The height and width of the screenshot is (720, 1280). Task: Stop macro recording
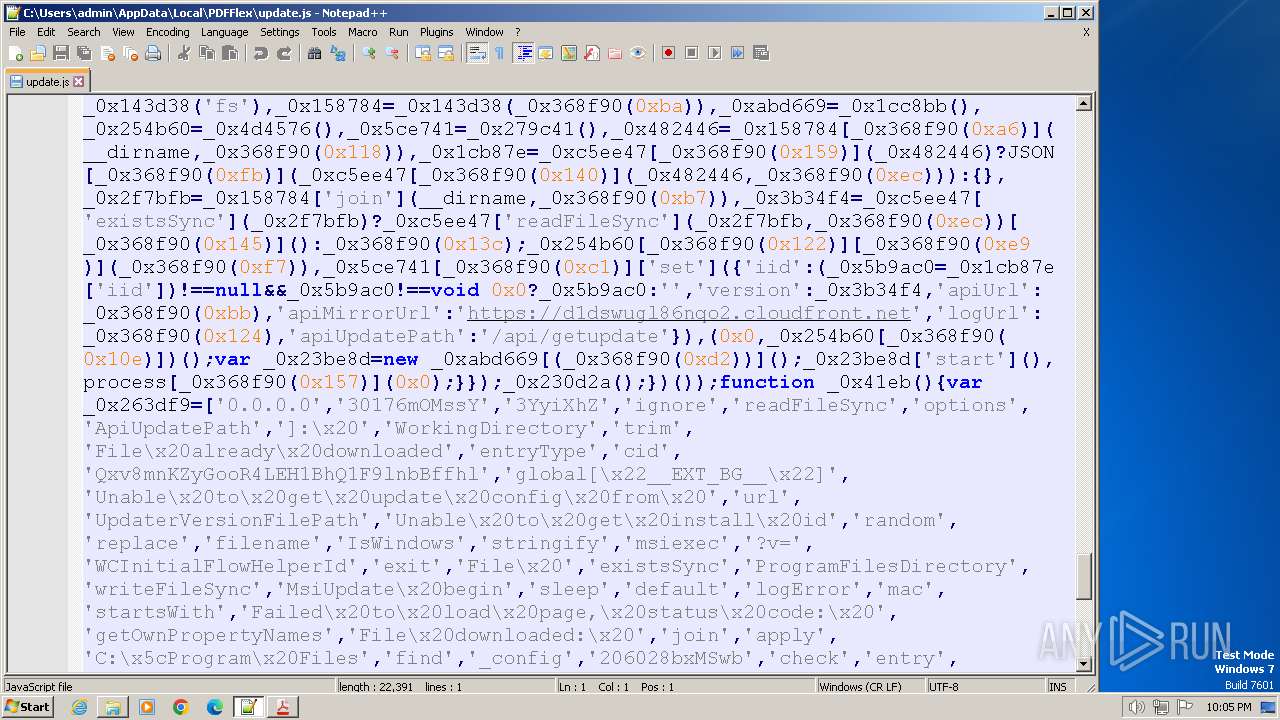pyautogui.click(x=691, y=53)
